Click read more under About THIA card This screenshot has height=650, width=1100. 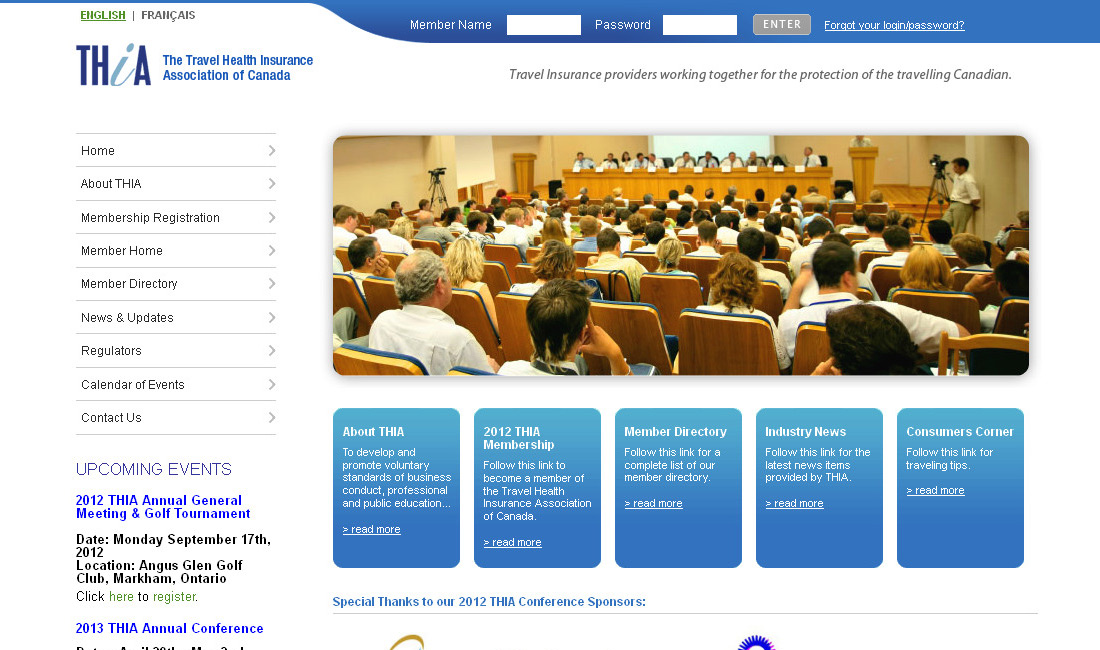(371, 529)
